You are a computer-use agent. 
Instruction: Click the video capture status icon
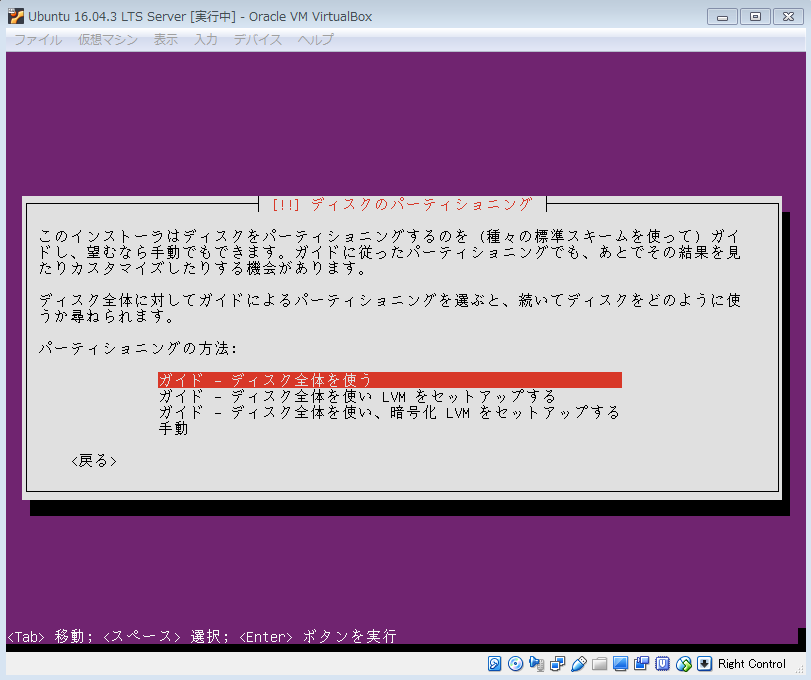642,664
